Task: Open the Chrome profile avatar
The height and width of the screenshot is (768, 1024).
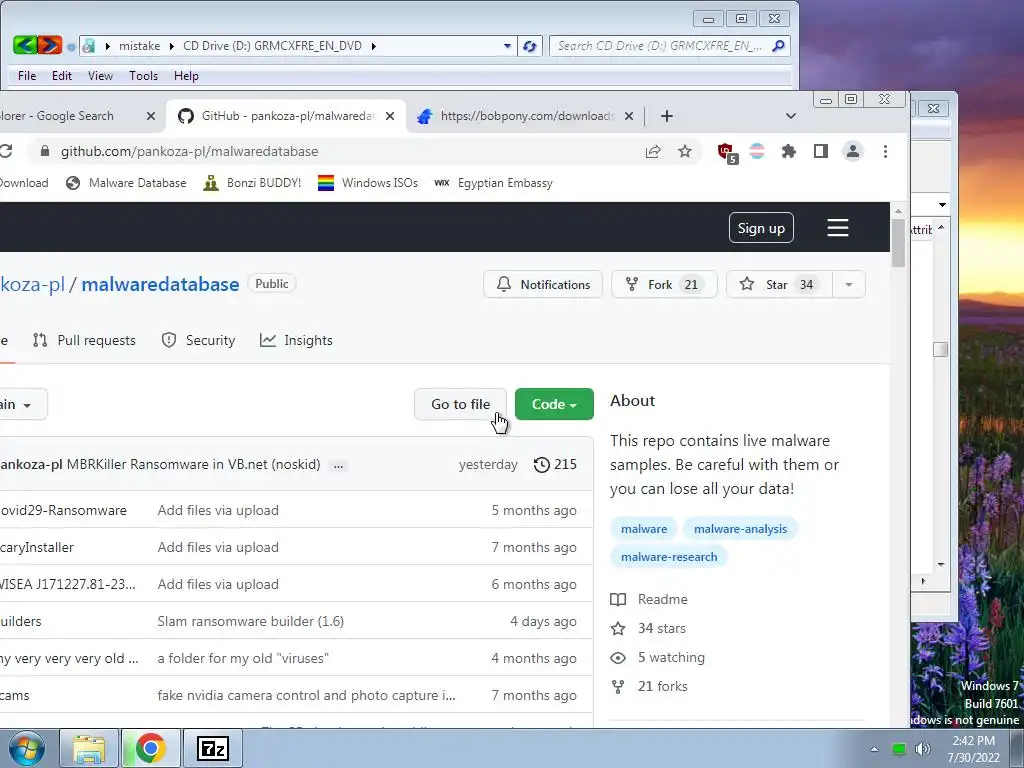Action: tap(852, 152)
